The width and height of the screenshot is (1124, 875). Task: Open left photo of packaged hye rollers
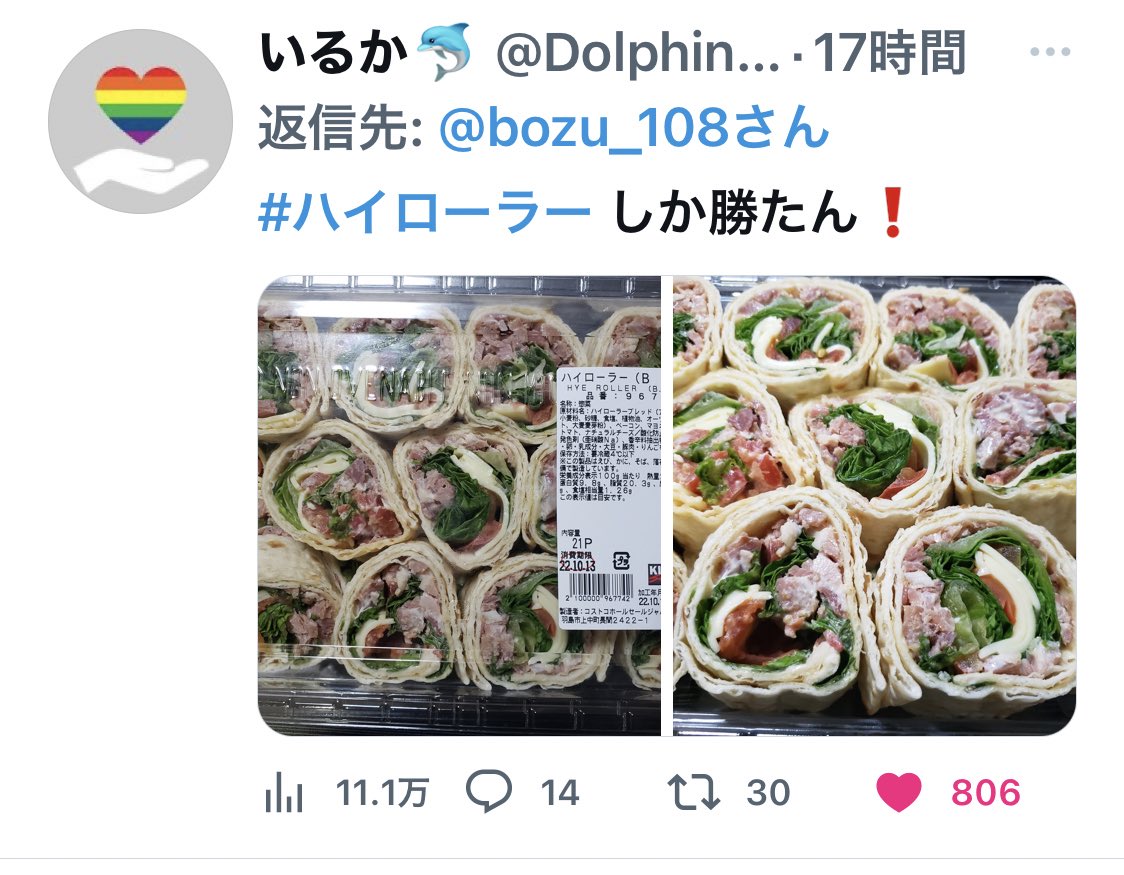click(x=459, y=505)
